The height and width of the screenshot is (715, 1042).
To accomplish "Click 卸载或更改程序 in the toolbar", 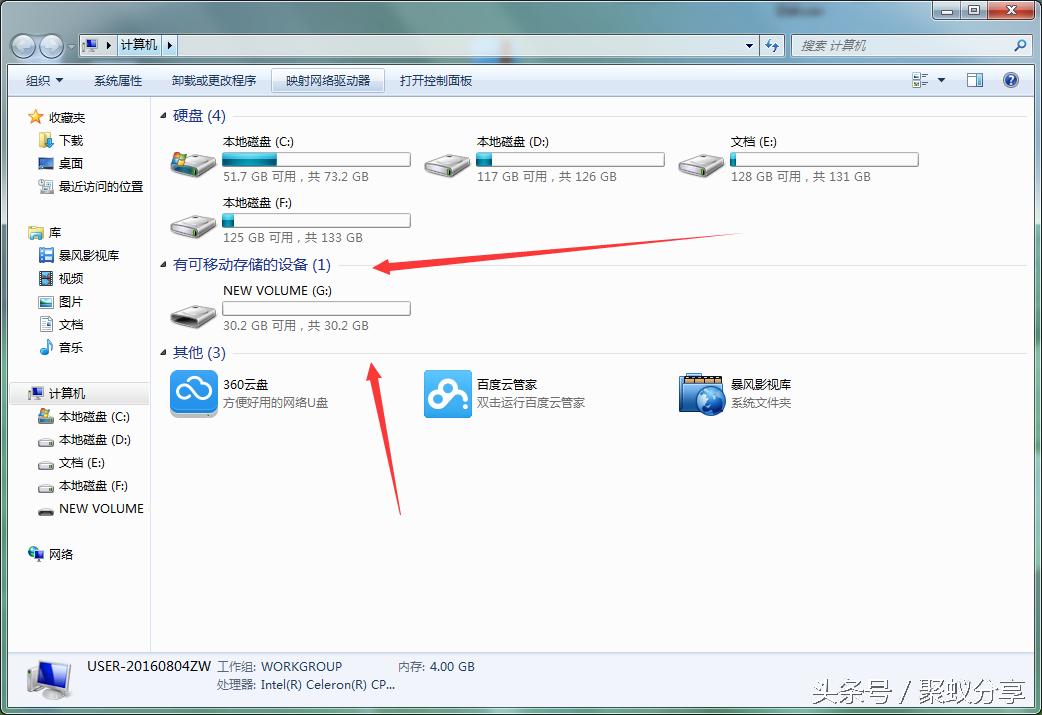I will [x=214, y=81].
